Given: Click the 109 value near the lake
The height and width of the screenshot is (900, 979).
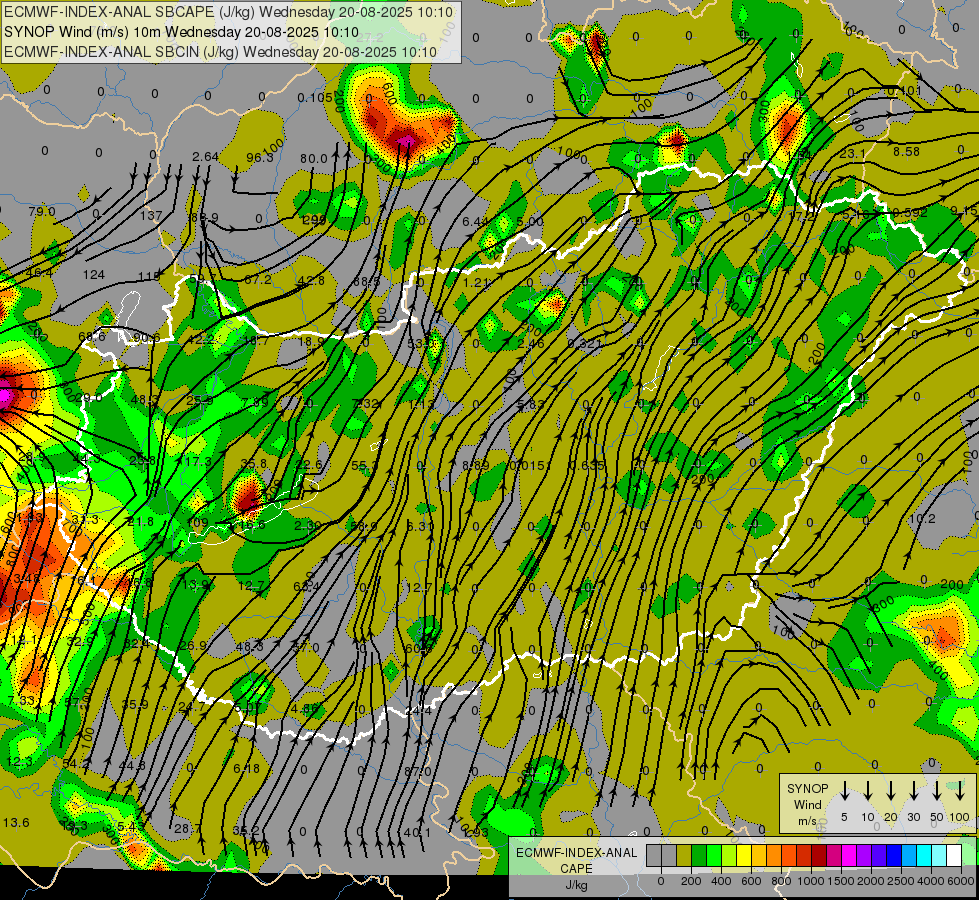Looking at the screenshot, I should coord(197,522).
